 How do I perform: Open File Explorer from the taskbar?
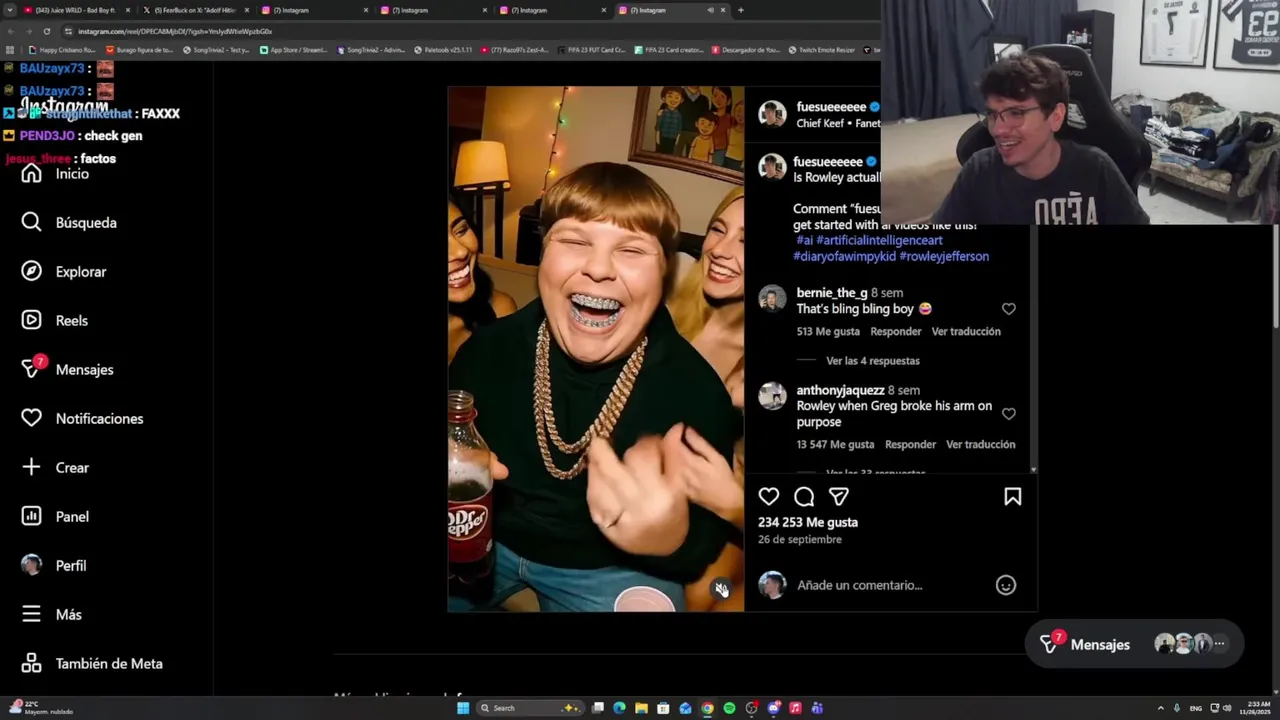pos(641,708)
